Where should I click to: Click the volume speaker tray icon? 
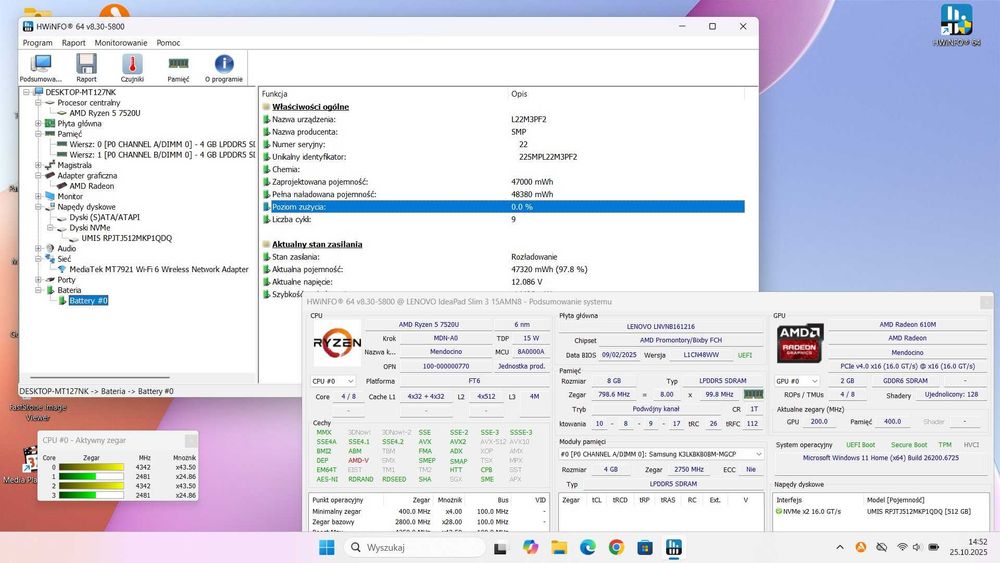point(917,547)
